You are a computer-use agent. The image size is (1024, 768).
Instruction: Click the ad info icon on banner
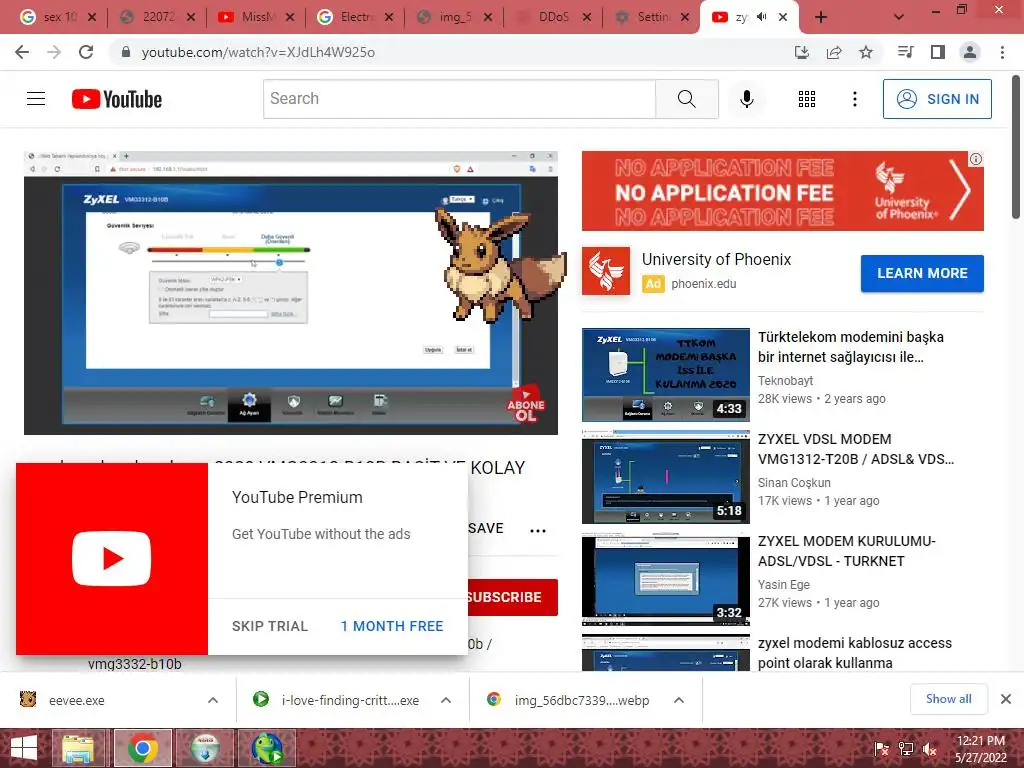pyautogui.click(x=976, y=159)
